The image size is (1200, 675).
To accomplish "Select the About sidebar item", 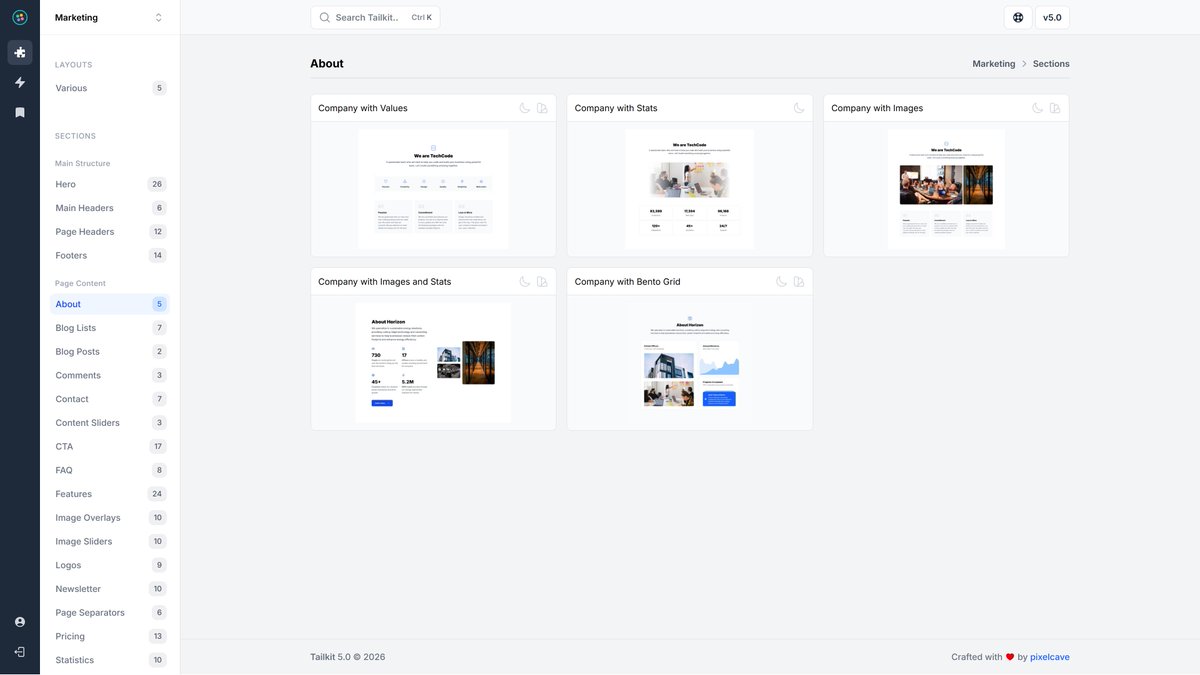I will click(x=110, y=304).
